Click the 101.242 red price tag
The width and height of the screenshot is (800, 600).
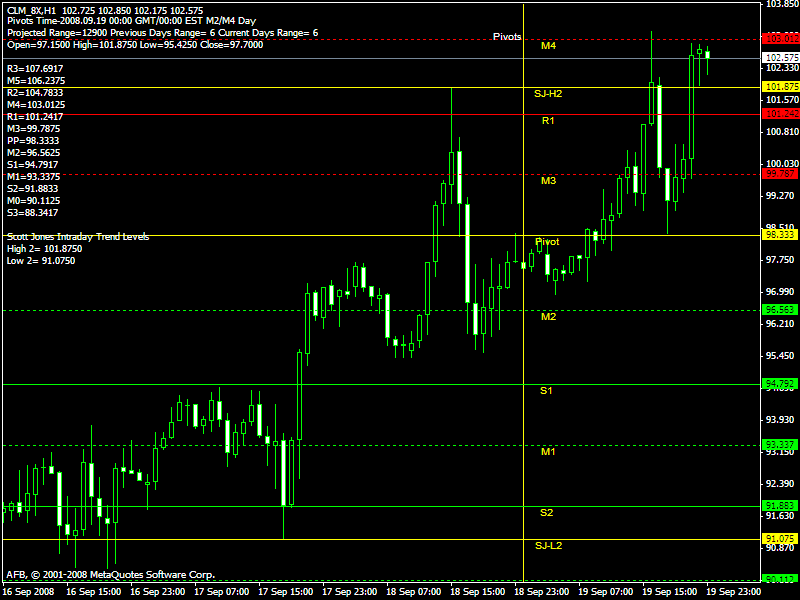780,114
